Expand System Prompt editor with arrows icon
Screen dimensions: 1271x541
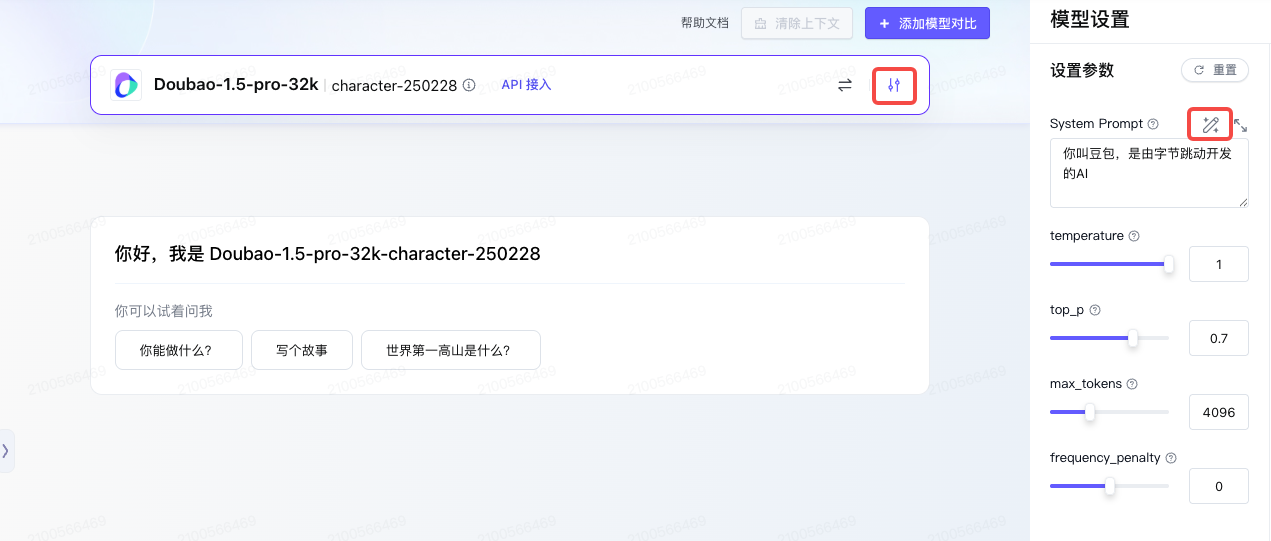1240,125
